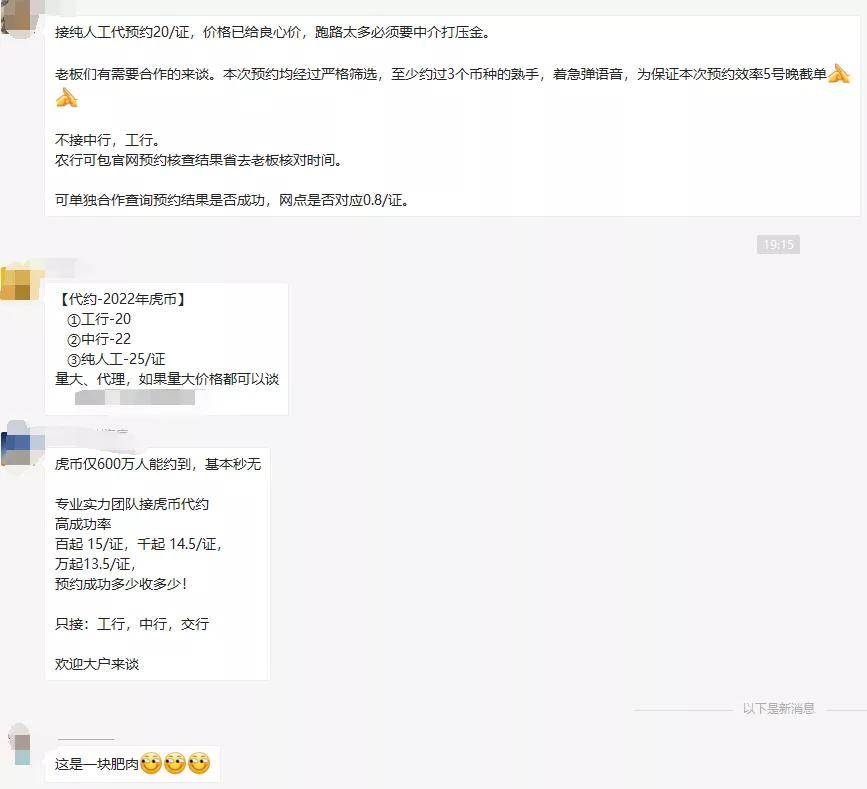The image size is (867, 789).
Task: Click the blurred contact info in message
Action: [x=135, y=397]
